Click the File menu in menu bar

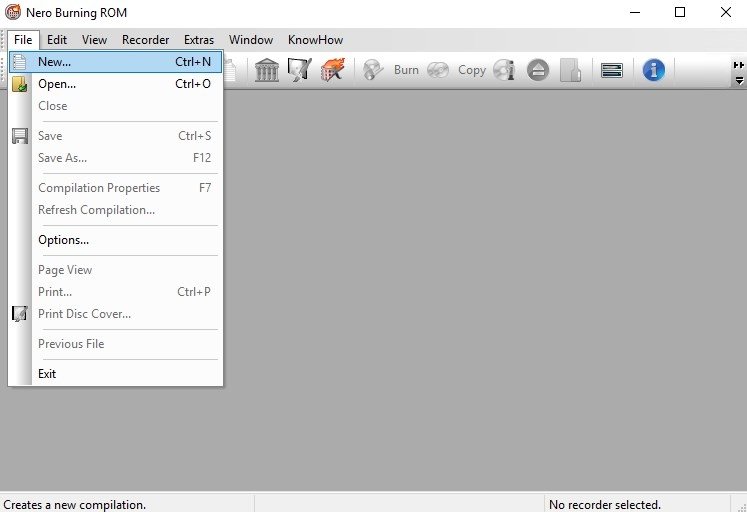[x=23, y=40]
